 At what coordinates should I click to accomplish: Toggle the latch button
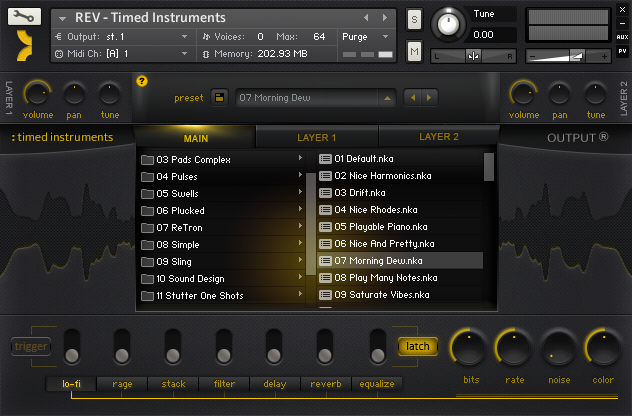[x=418, y=347]
